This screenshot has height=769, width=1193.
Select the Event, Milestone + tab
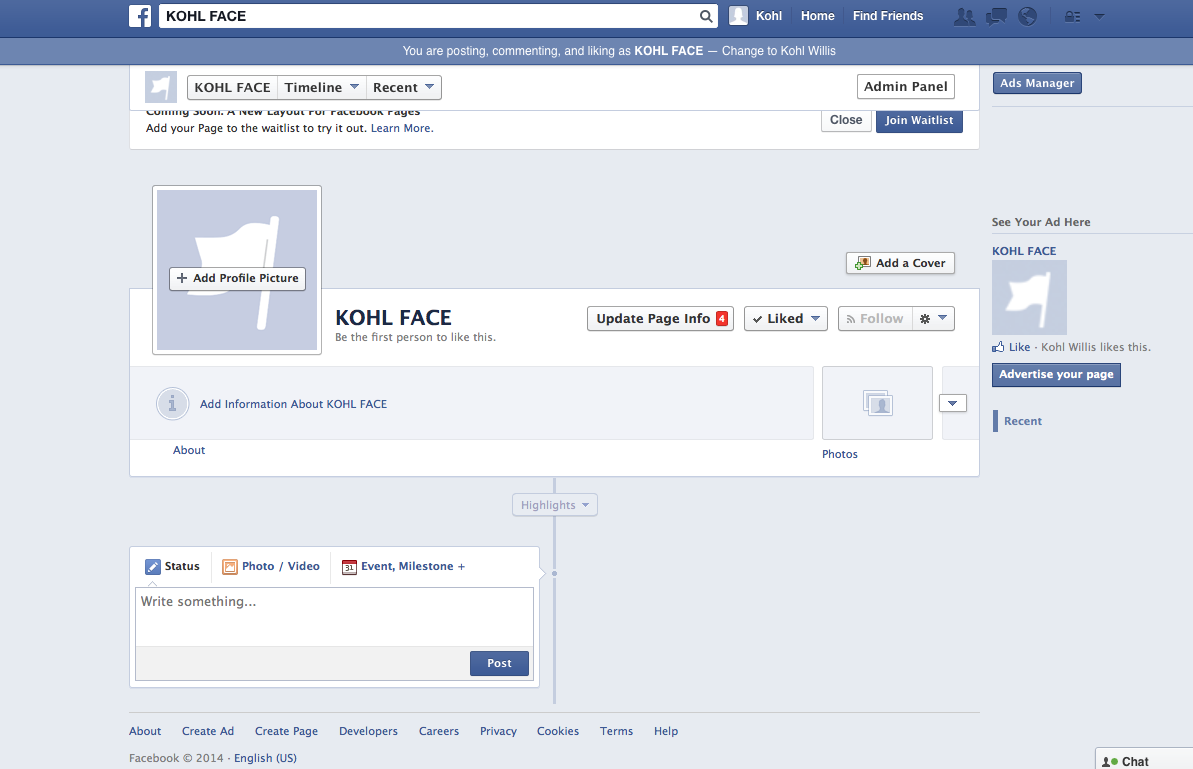tap(403, 567)
